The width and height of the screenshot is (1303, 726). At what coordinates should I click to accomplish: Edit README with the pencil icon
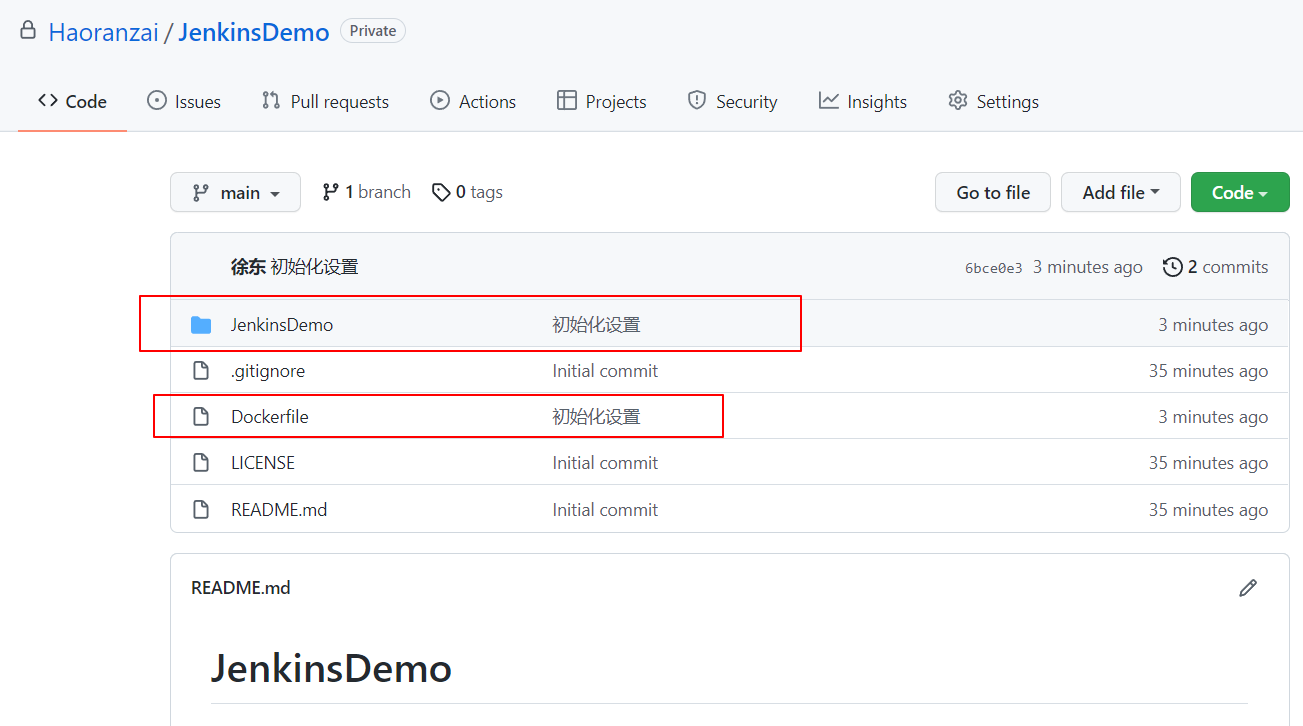(1248, 588)
